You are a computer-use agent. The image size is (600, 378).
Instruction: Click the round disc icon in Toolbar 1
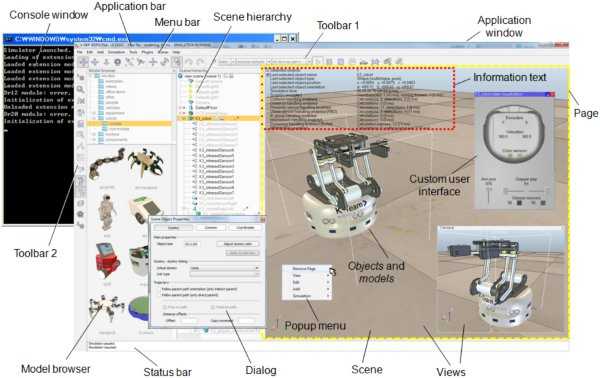(x=117, y=62)
